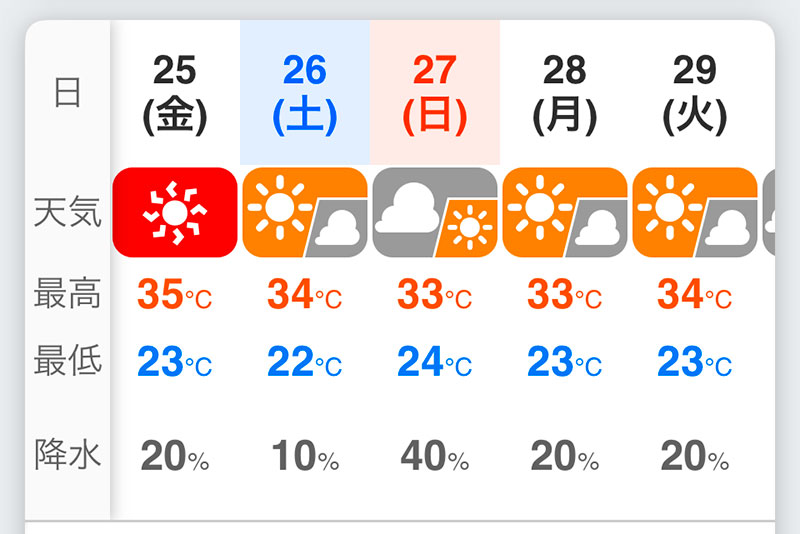Click the 降水 row label
800x534 pixels.
[x=67, y=456]
